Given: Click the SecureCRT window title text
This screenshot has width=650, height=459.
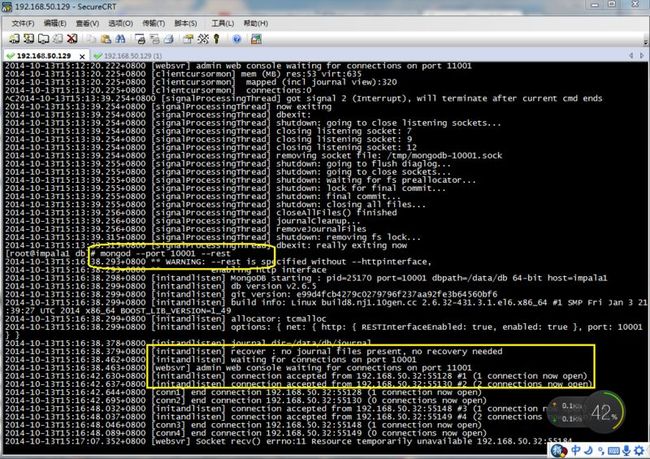Looking at the screenshot, I should pos(66,7).
